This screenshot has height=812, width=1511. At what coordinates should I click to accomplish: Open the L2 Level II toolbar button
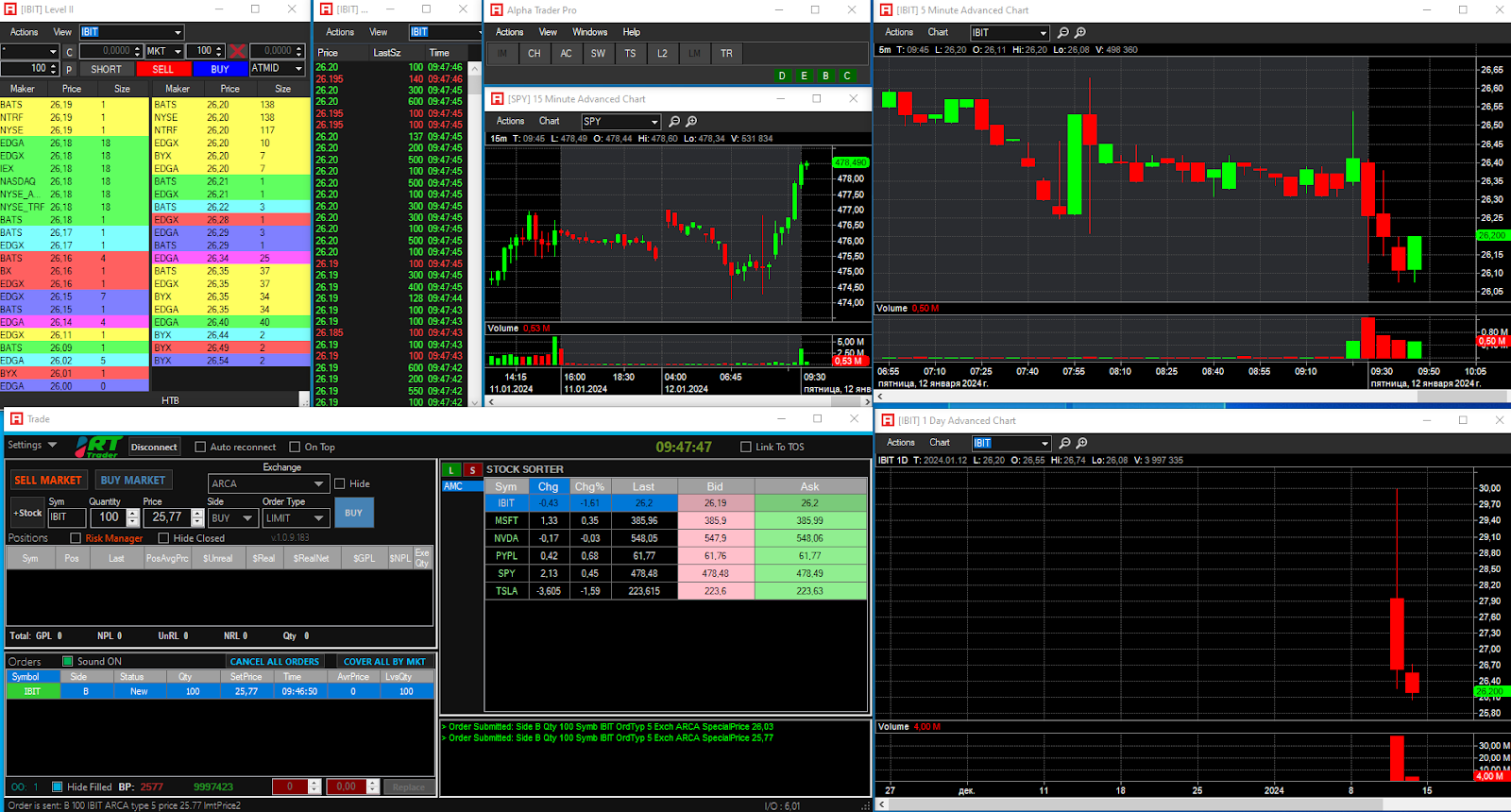pyautogui.click(x=662, y=54)
